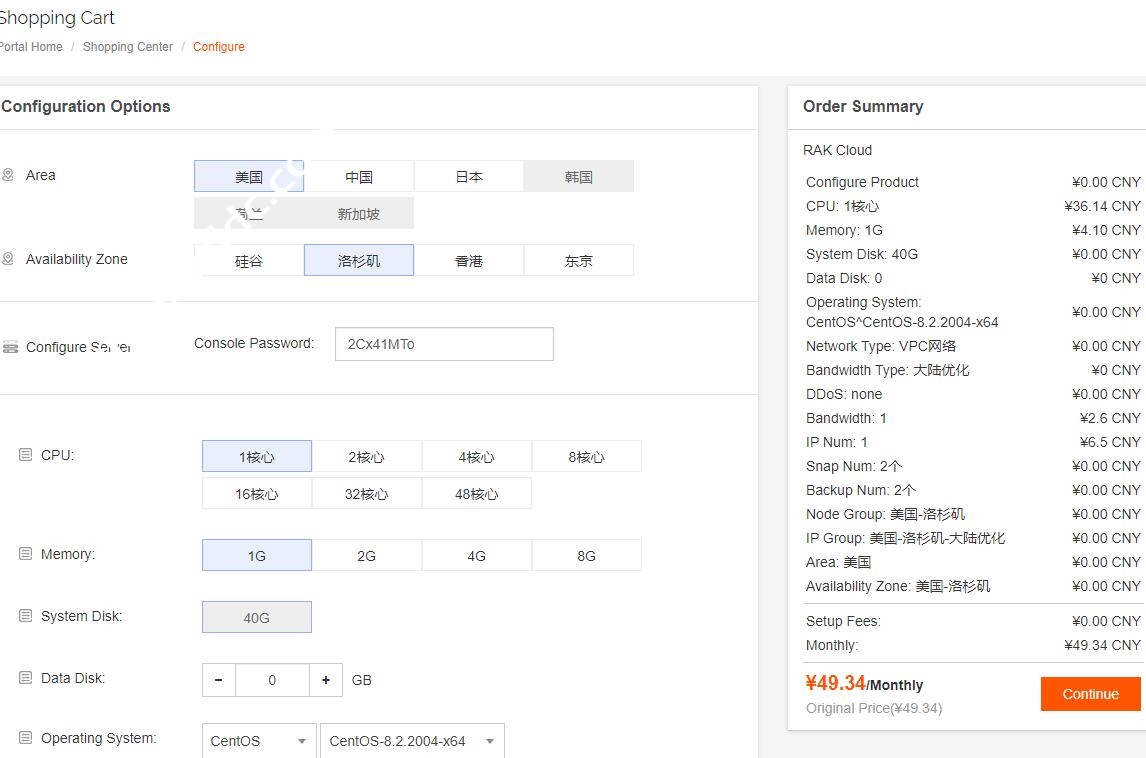This screenshot has height=758, width=1146.
Task: Open Shopping Center breadcrumb link
Action: click(x=128, y=47)
